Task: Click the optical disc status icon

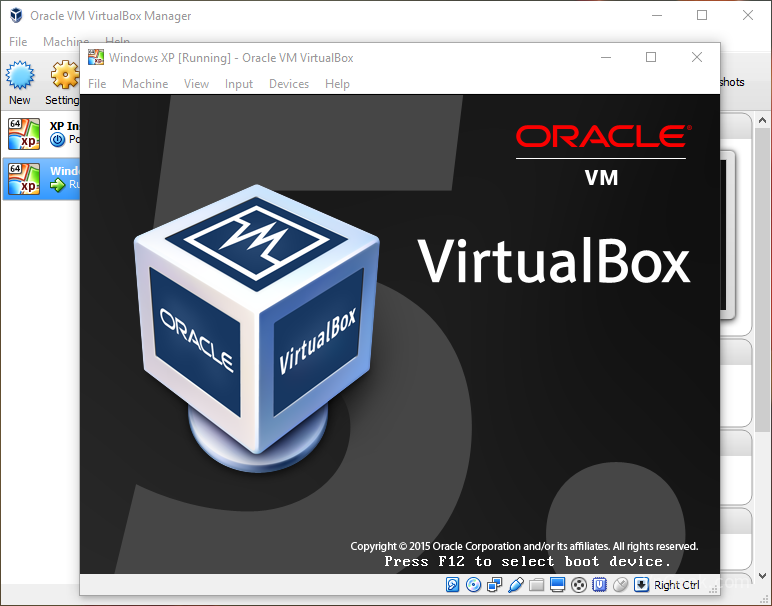Action: 474,584
